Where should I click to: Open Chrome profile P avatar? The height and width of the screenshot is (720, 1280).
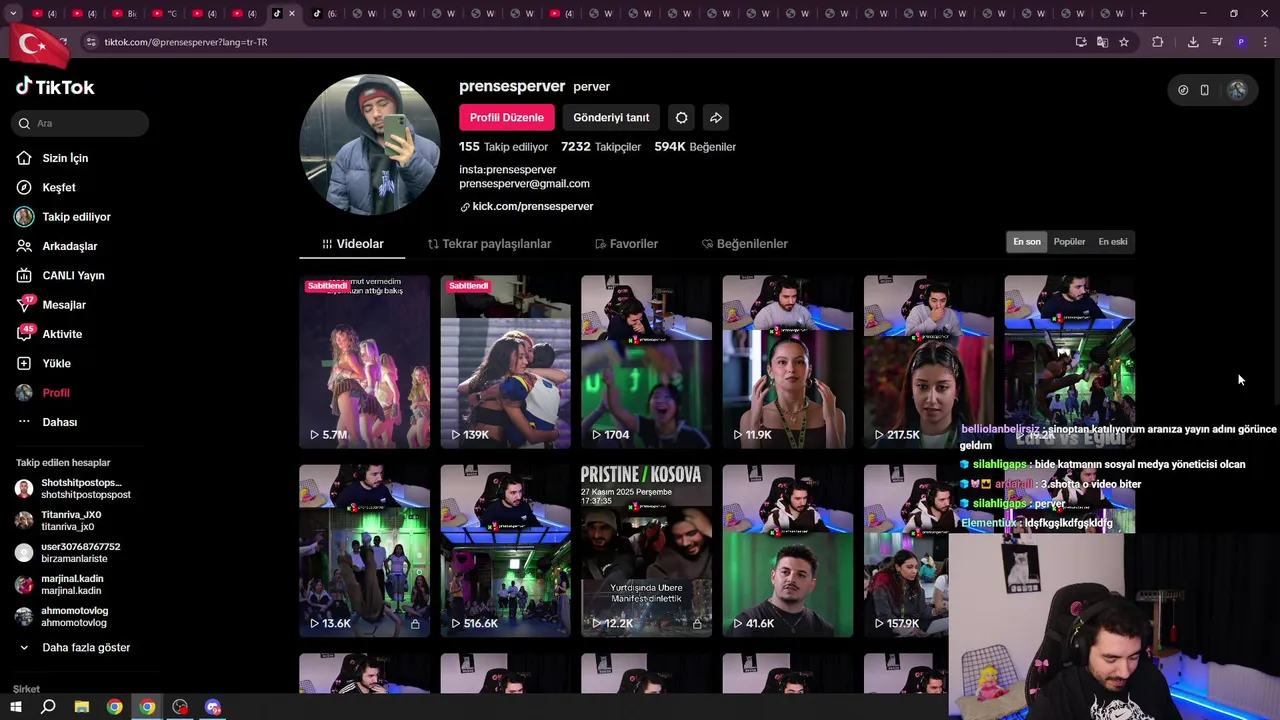[x=1241, y=42]
